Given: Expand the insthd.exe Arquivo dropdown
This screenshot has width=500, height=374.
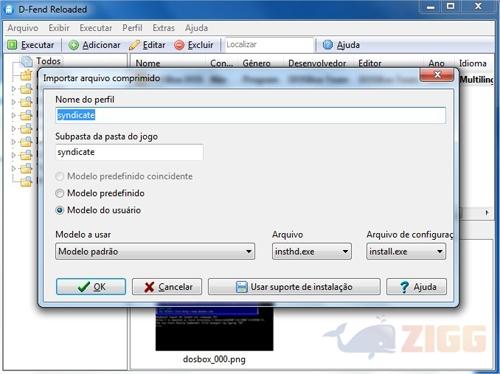Looking at the screenshot, I should (312, 251).
